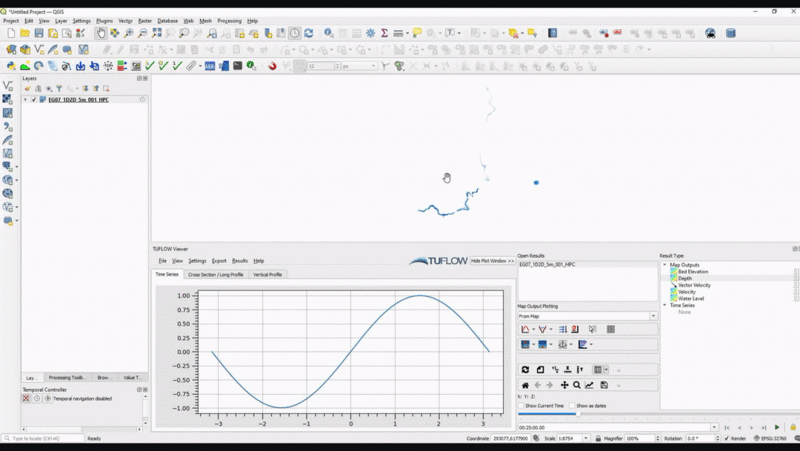This screenshot has width=800, height=451.
Task: Click the Type to locate search field
Action: click(x=43, y=438)
